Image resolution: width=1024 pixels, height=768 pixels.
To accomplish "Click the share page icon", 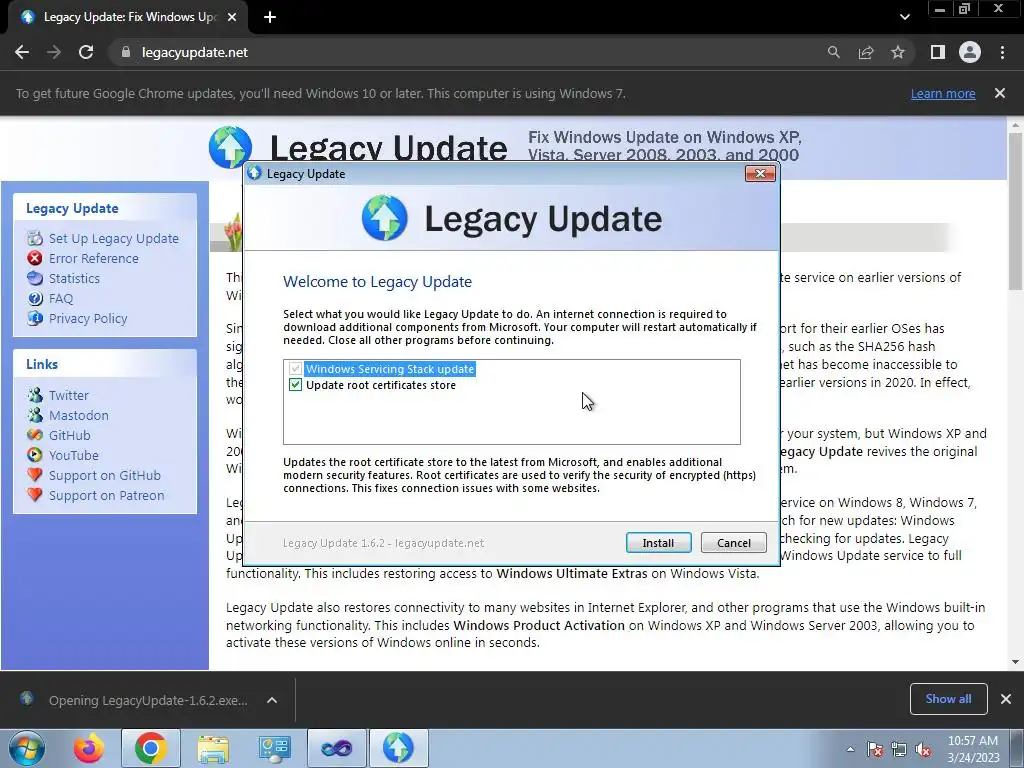I will (866, 52).
